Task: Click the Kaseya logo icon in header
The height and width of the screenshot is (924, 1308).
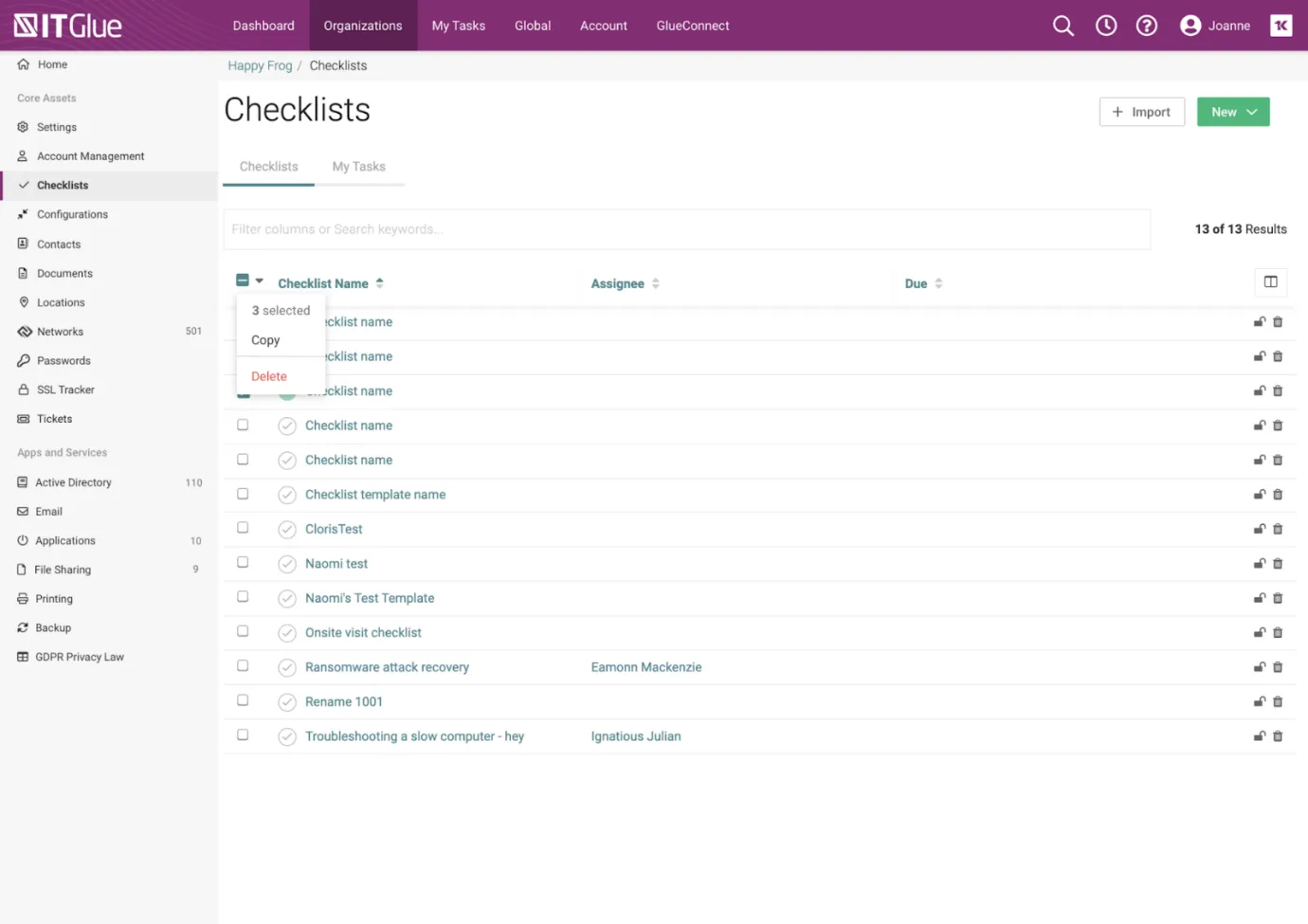Action: pyautogui.click(x=1281, y=26)
